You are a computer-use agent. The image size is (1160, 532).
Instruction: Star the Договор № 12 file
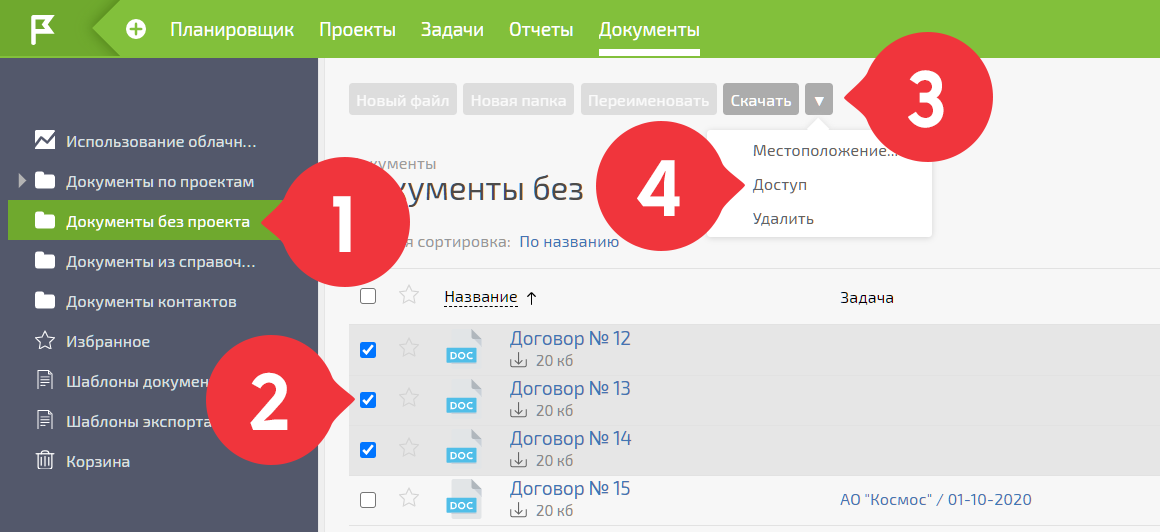click(x=409, y=348)
